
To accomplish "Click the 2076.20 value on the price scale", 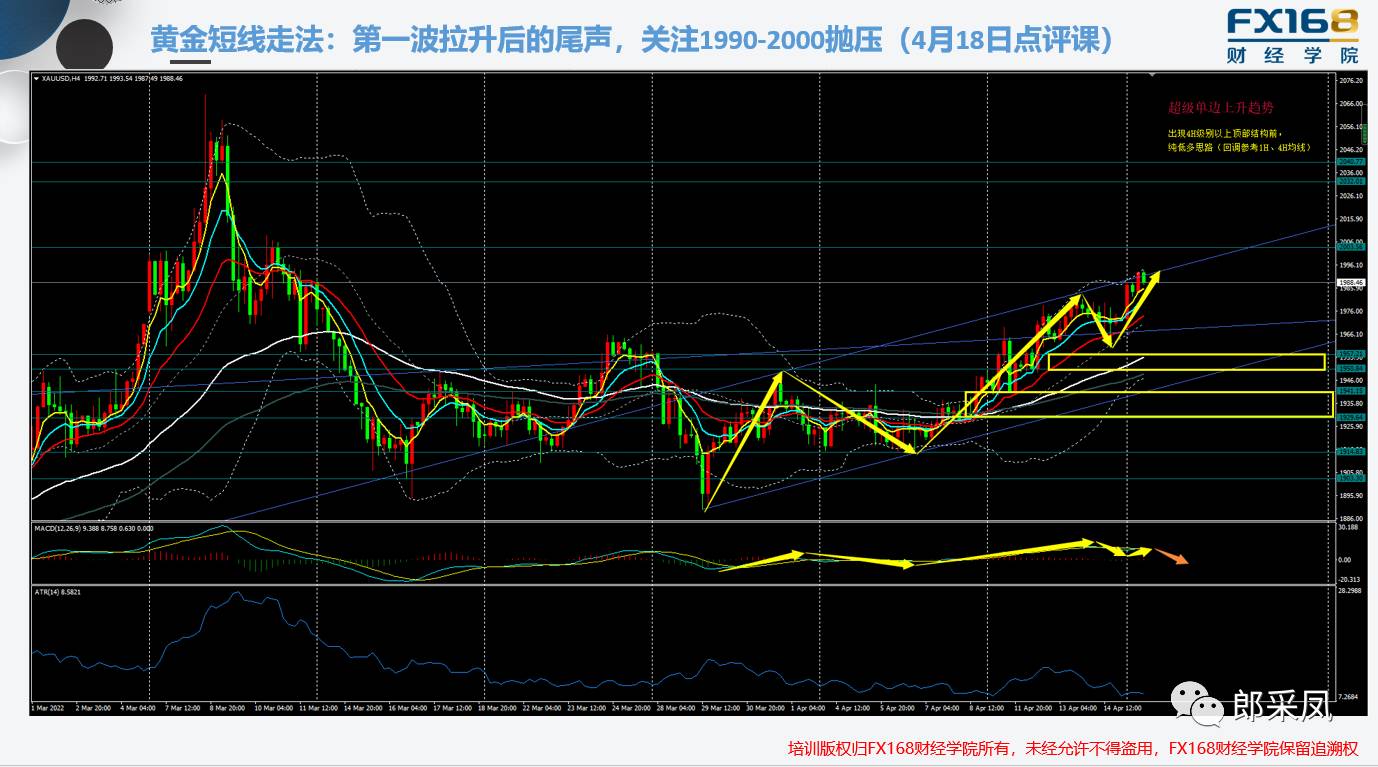I will pyautogui.click(x=1350, y=80).
